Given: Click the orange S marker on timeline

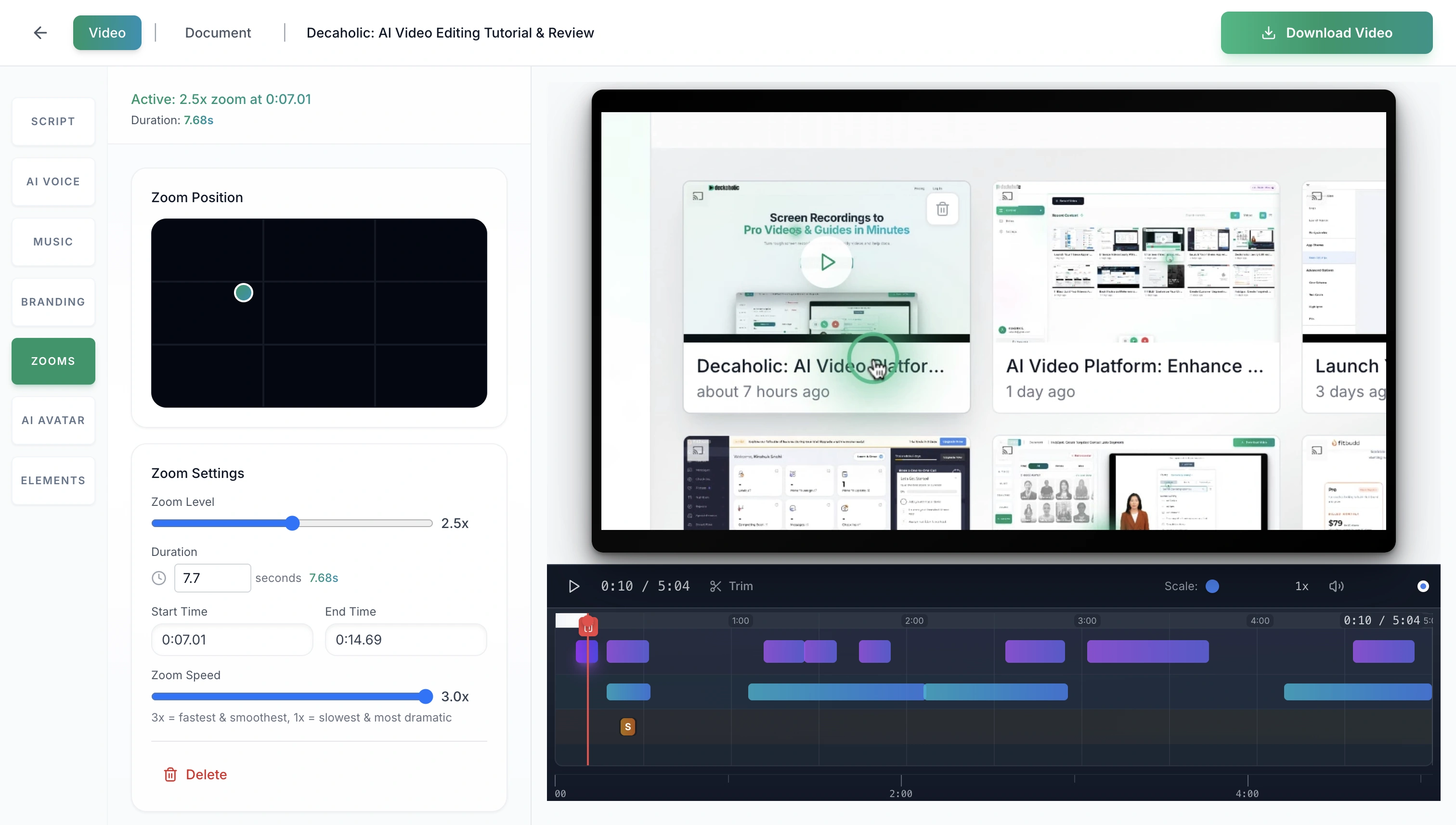Looking at the screenshot, I should coord(627,727).
